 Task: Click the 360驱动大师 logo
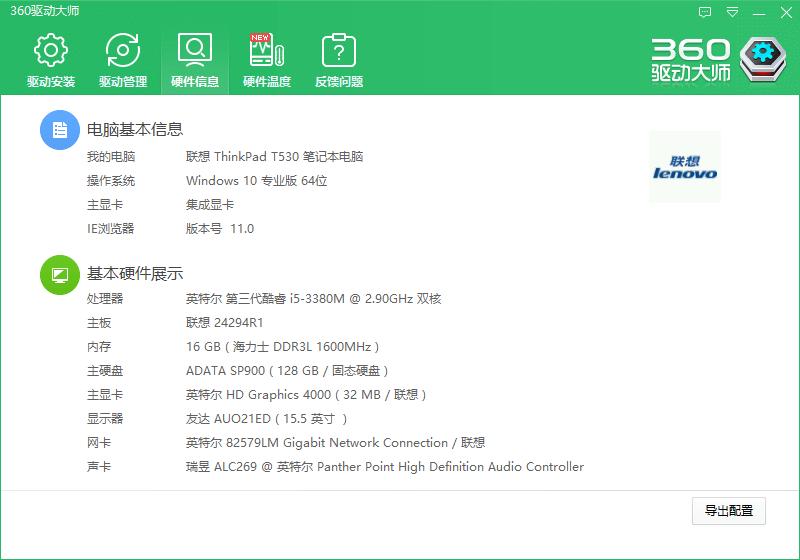(x=718, y=60)
